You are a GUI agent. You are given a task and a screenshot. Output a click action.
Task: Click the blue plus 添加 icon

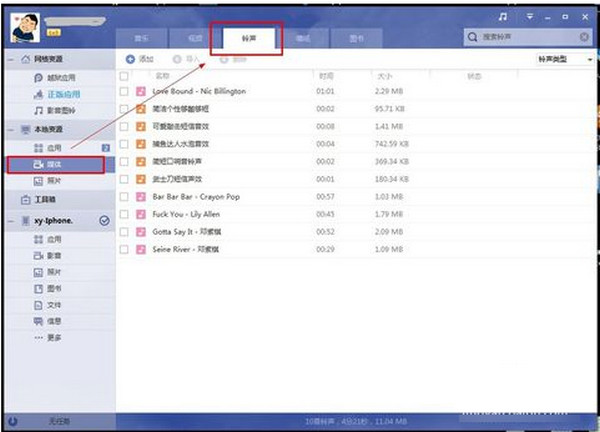click(130, 59)
